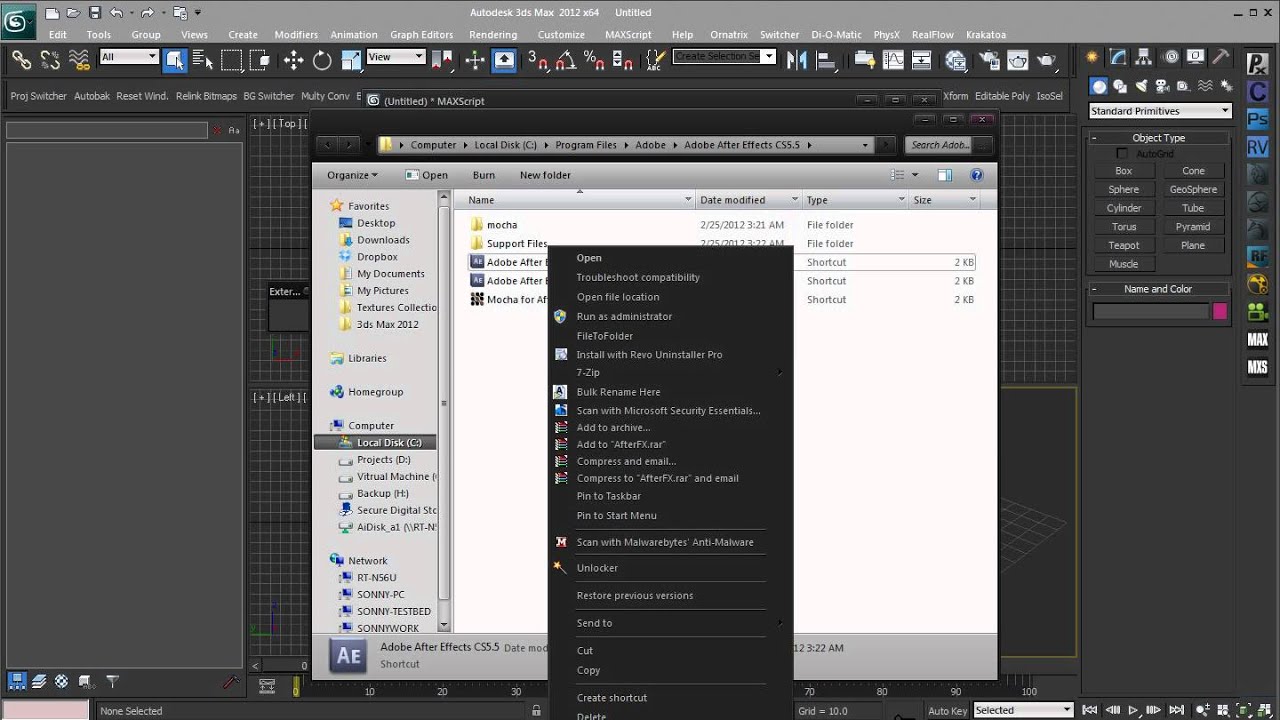Open the Standard Primitives dropdown

1160,111
